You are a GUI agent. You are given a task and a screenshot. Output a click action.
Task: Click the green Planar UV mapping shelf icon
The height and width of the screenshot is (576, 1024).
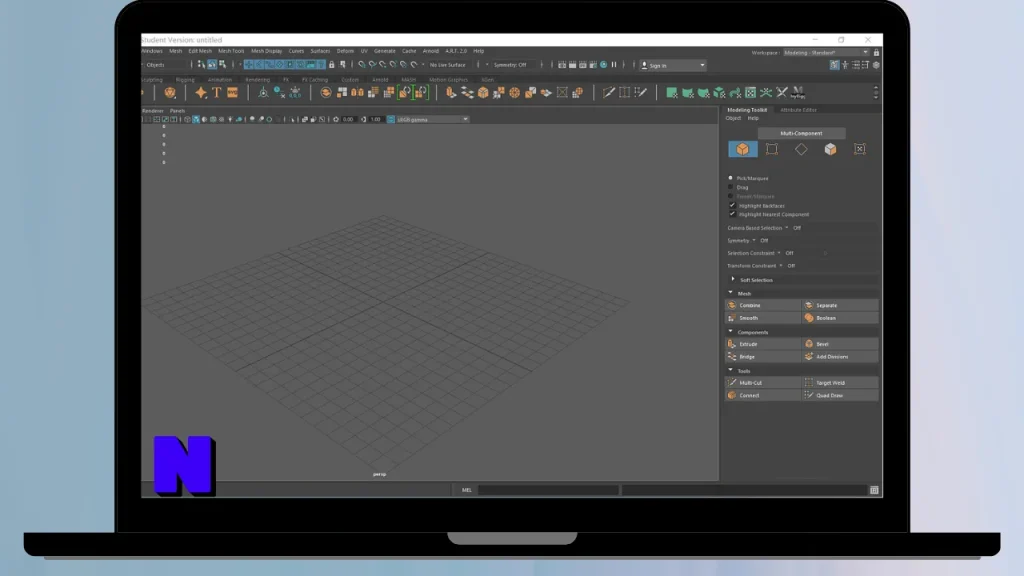click(671, 93)
